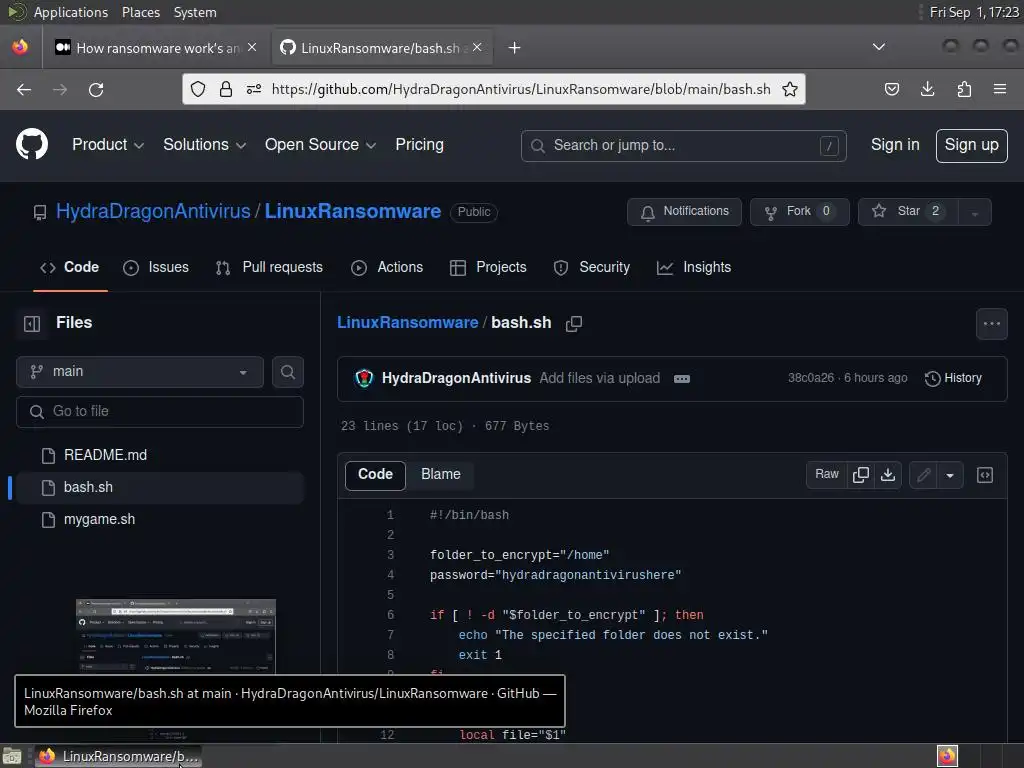Open the Applications menu in top panel

pos(71,12)
